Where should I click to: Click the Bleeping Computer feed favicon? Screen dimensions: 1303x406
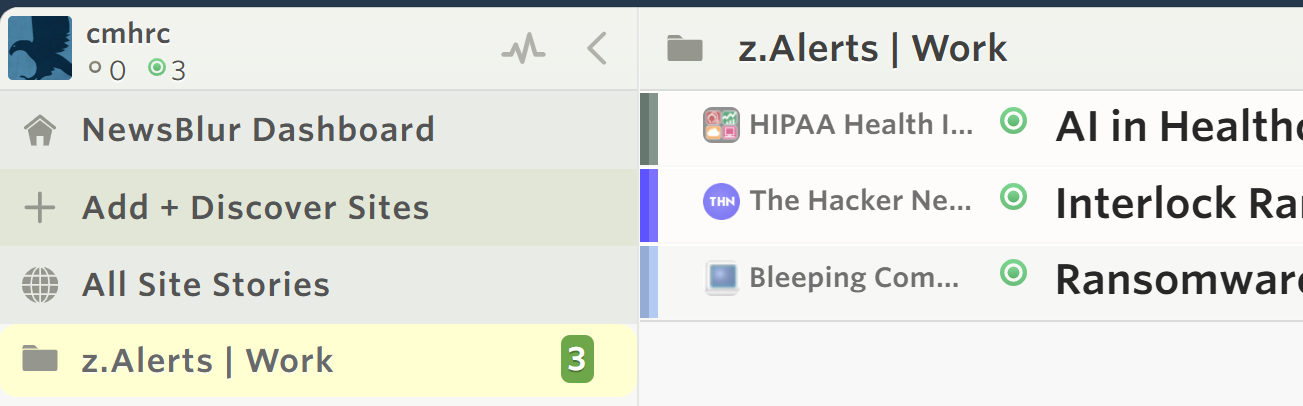720,277
